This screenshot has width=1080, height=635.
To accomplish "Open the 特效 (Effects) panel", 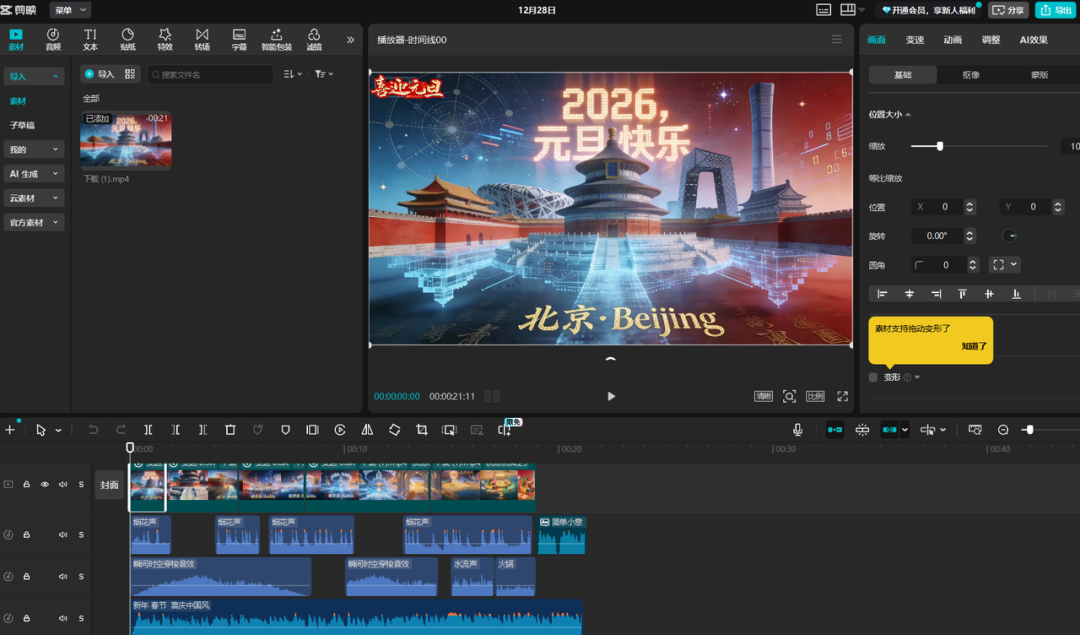I will pos(165,39).
